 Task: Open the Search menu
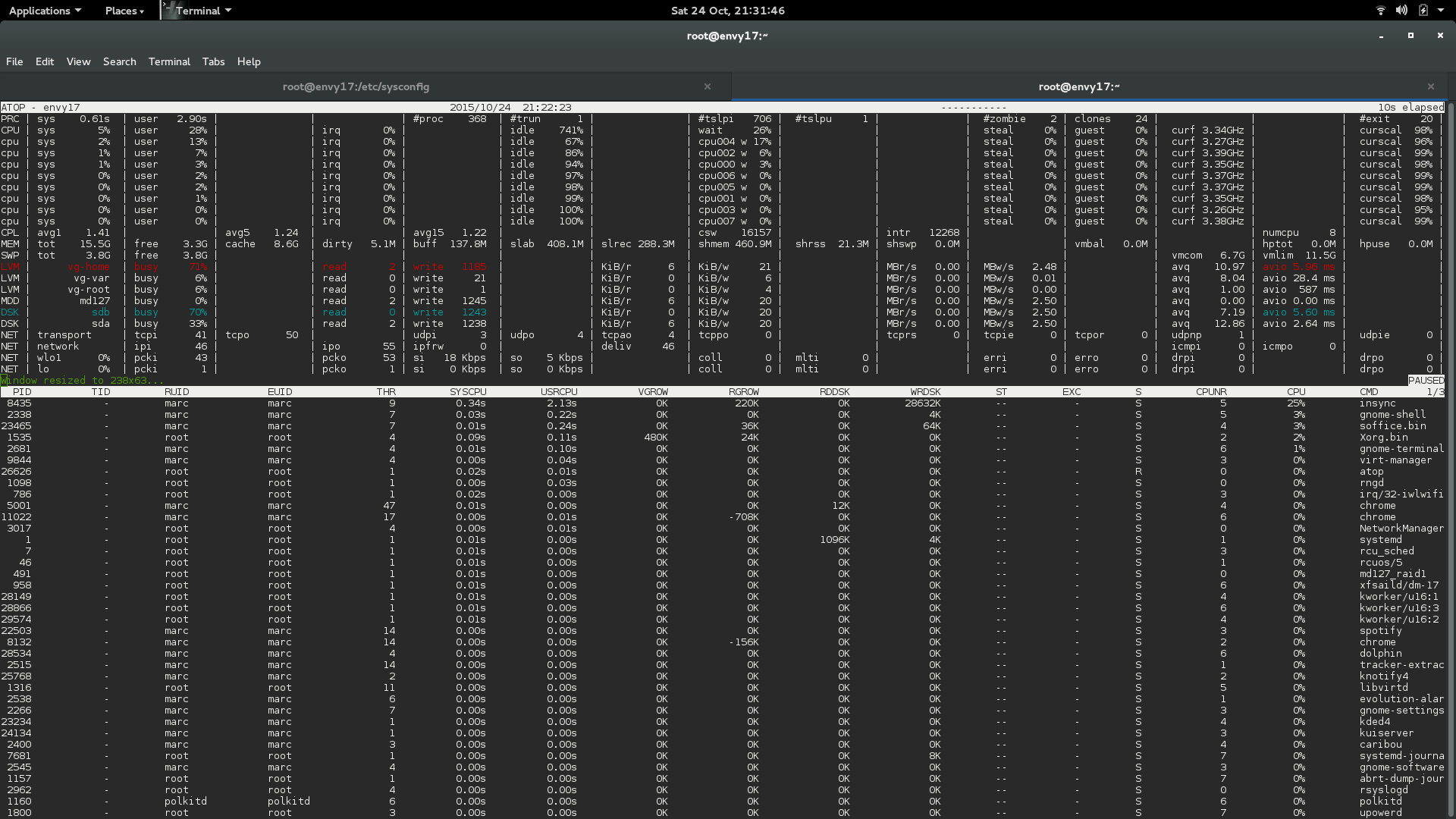click(x=120, y=61)
